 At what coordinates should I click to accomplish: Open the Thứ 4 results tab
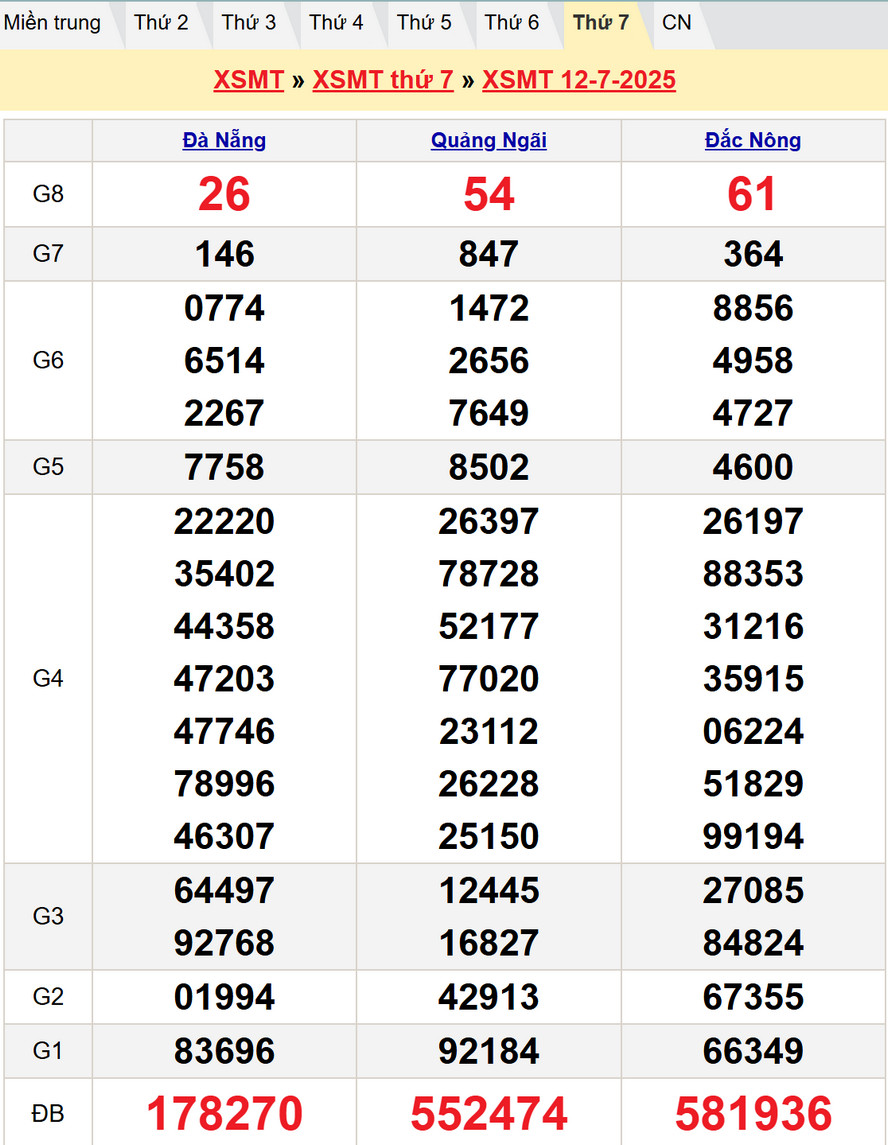click(x=336, y=23)
